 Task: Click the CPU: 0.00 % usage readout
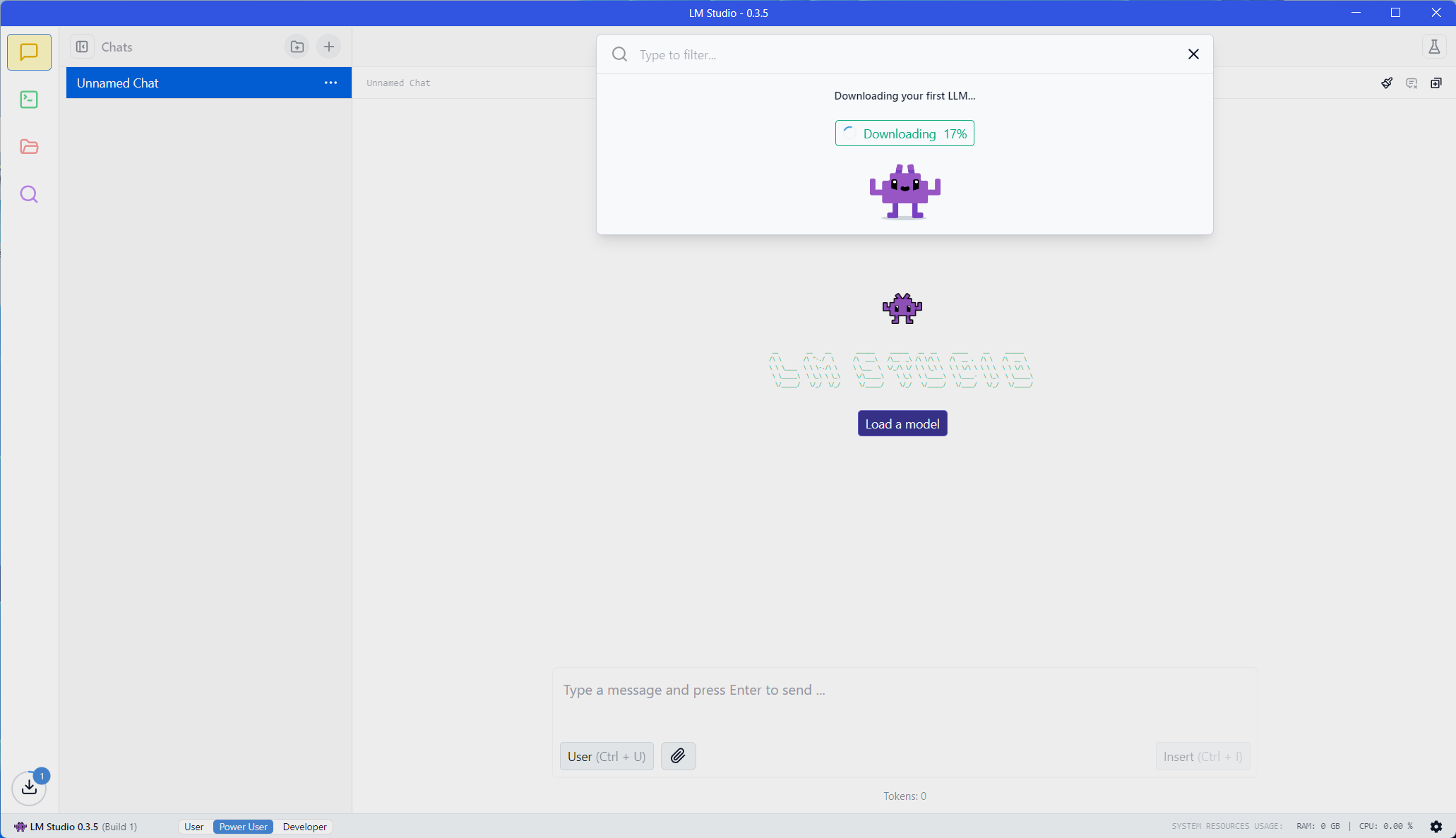click(x=1385, y=826)
